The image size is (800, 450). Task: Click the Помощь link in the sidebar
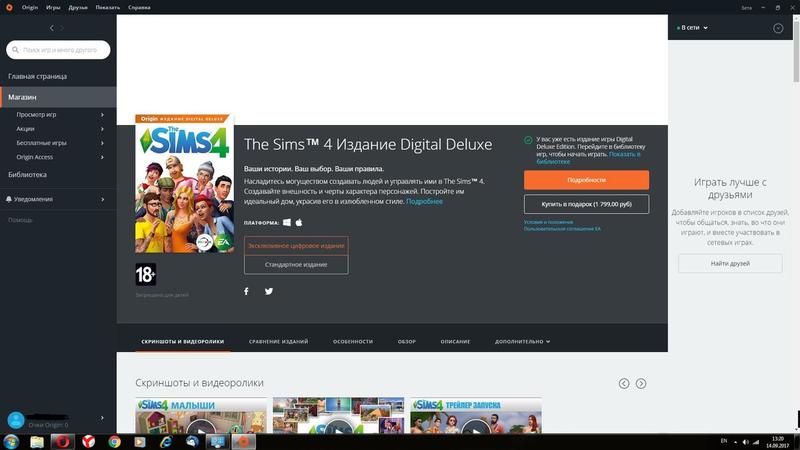[20, 220]
